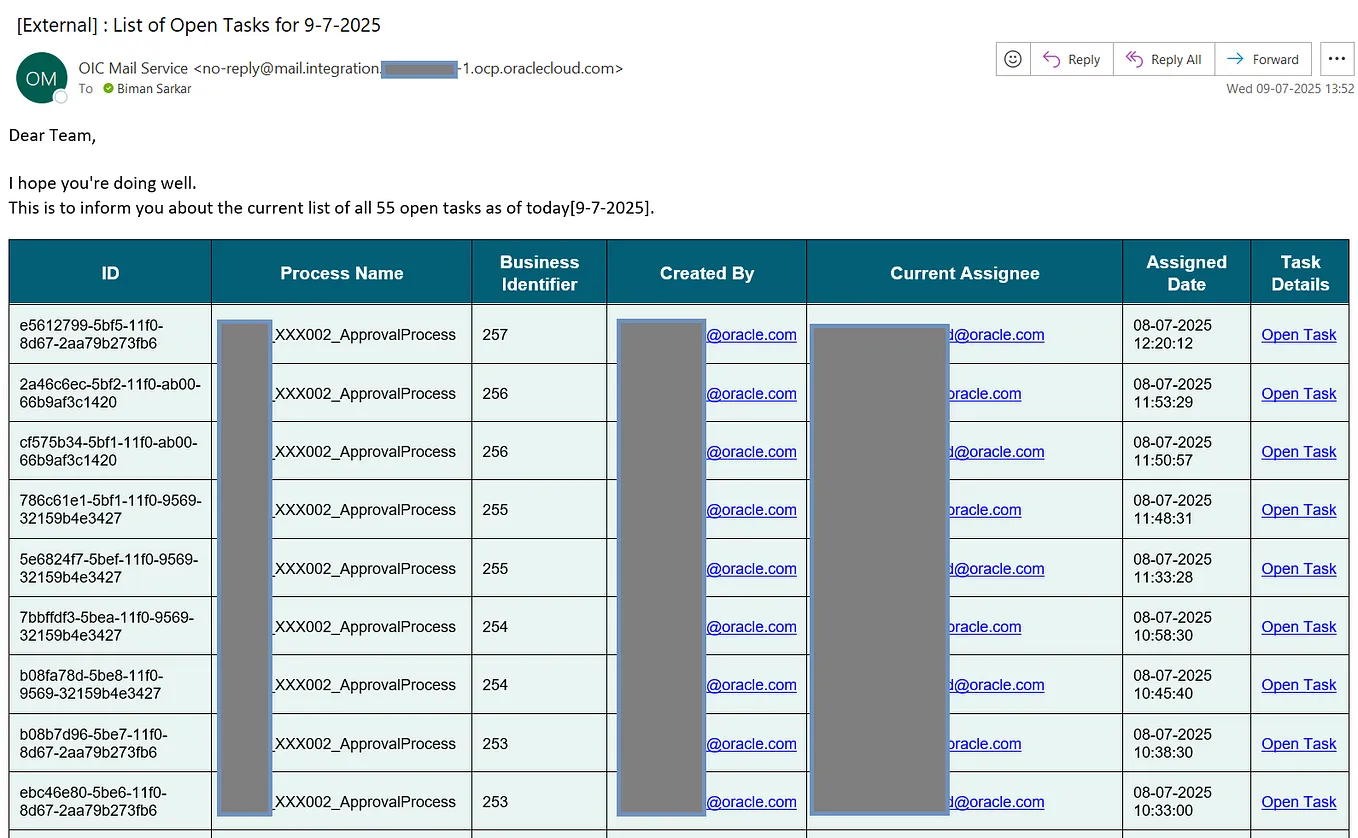The height and width of the screenshot is (838, 1358).
Task: Click the OM sender avatar circle
Action: (x=41, y=77)
